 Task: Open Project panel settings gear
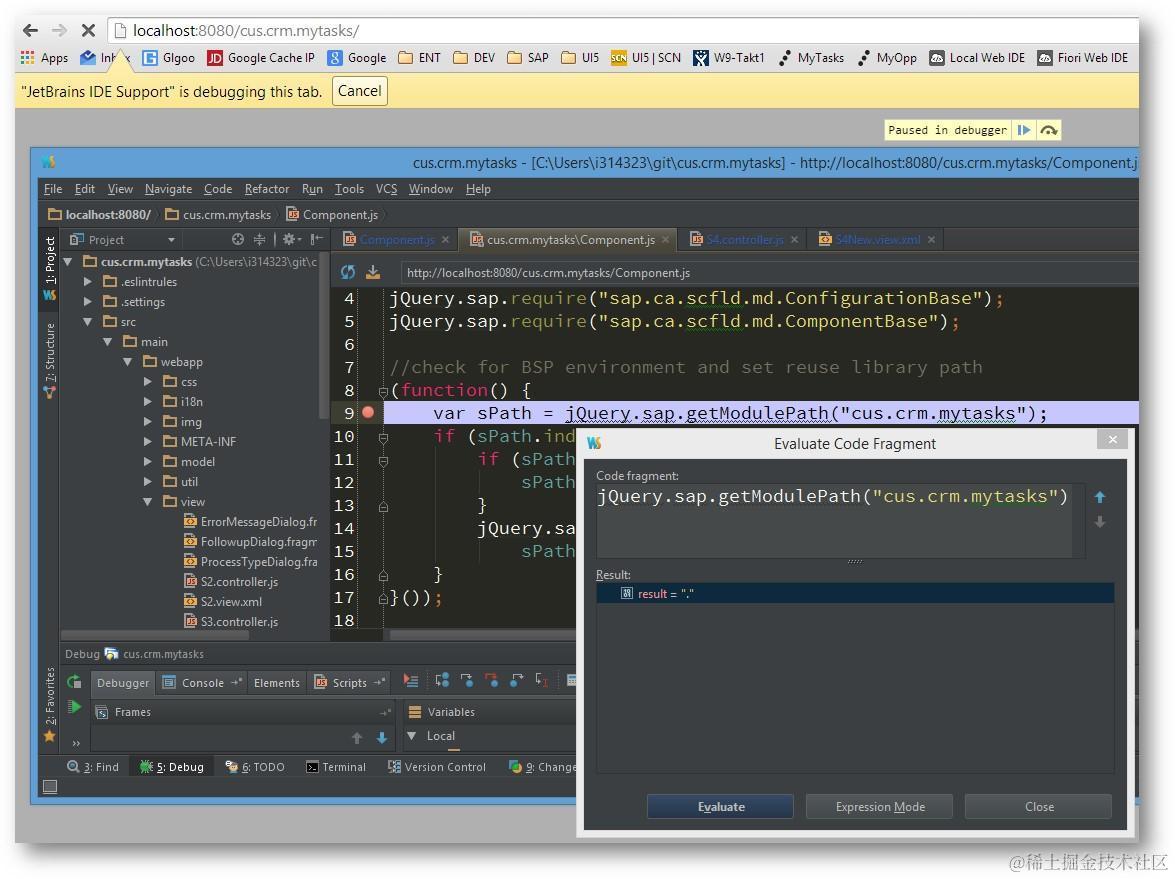point(290,240)
